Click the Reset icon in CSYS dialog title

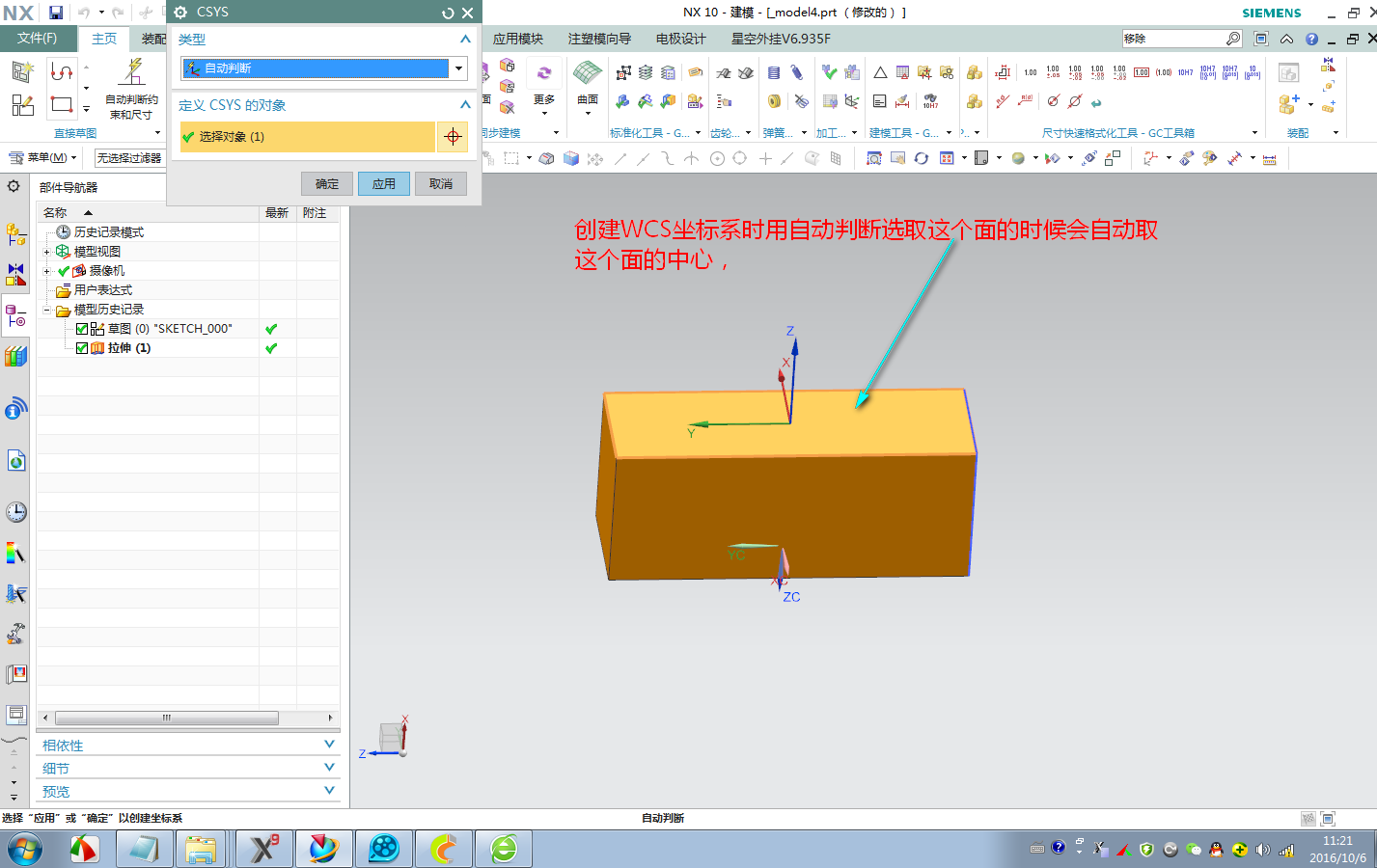448,13
